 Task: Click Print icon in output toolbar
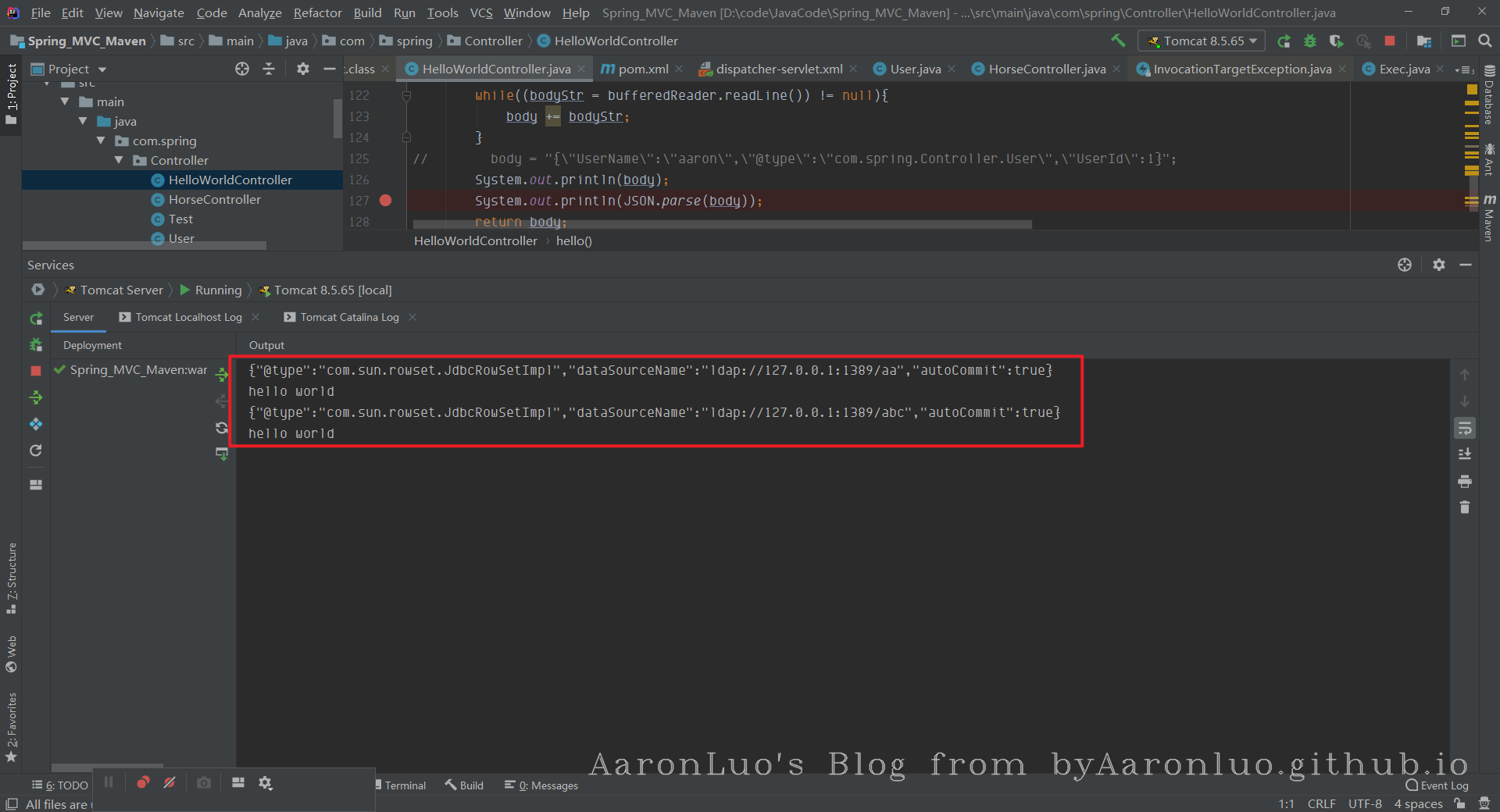(x=1465, y=481)
